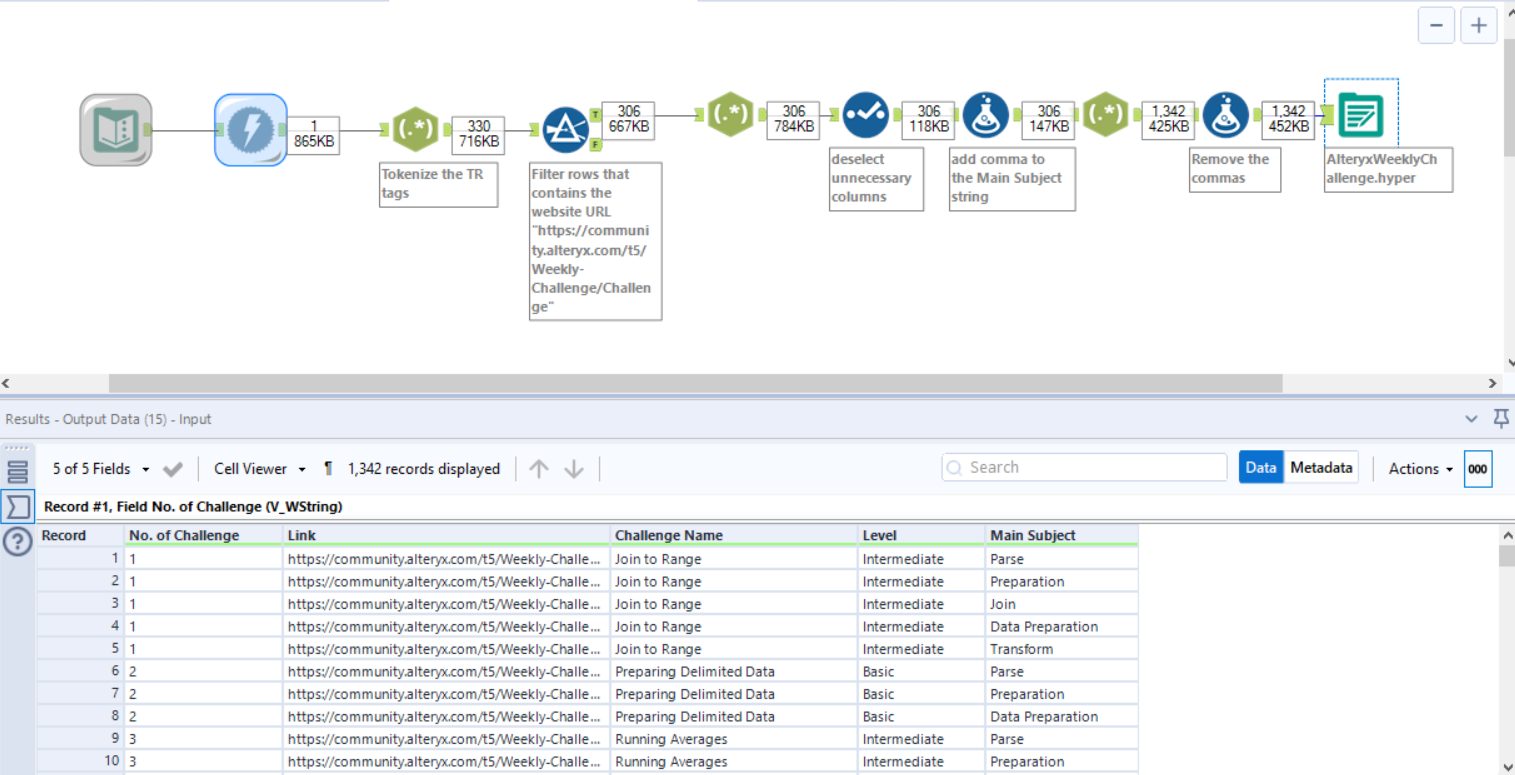
Task: Zoom in the canvas with plus button
Action: 1478,26
